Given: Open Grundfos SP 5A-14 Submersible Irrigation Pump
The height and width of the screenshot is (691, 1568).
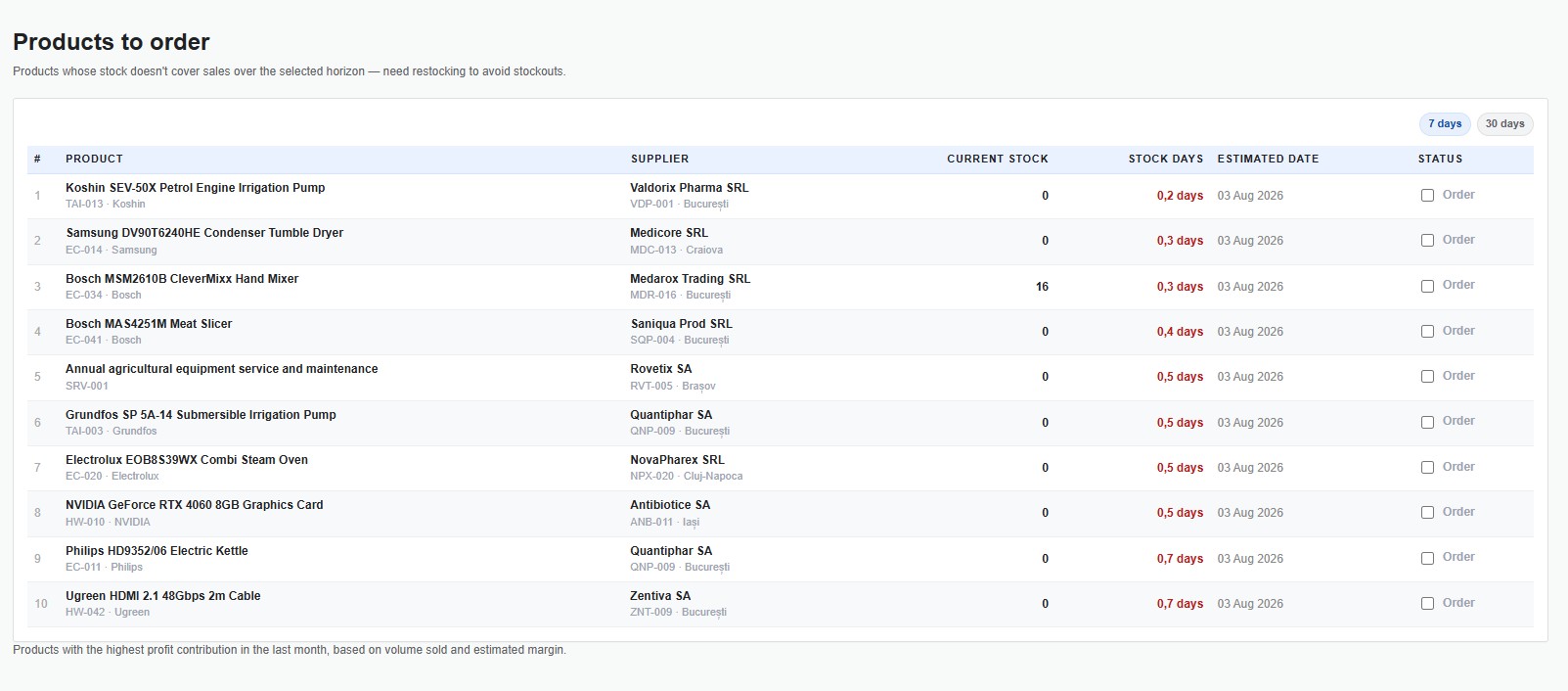Looking at the screenshot, I should [x=201, y=415].
